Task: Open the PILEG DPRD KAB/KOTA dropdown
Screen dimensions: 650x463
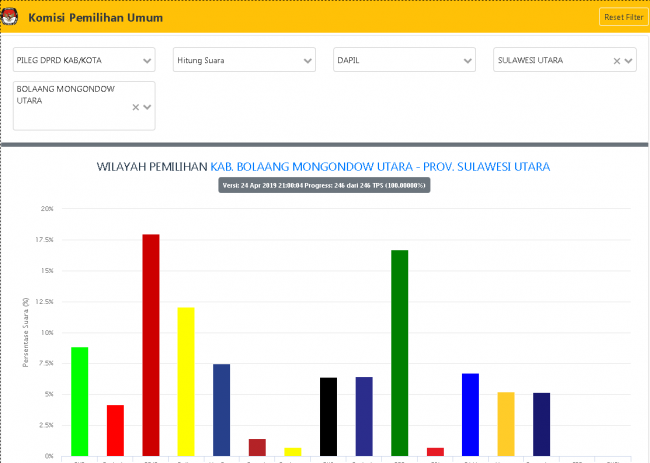Action: [x=84, y=60]
